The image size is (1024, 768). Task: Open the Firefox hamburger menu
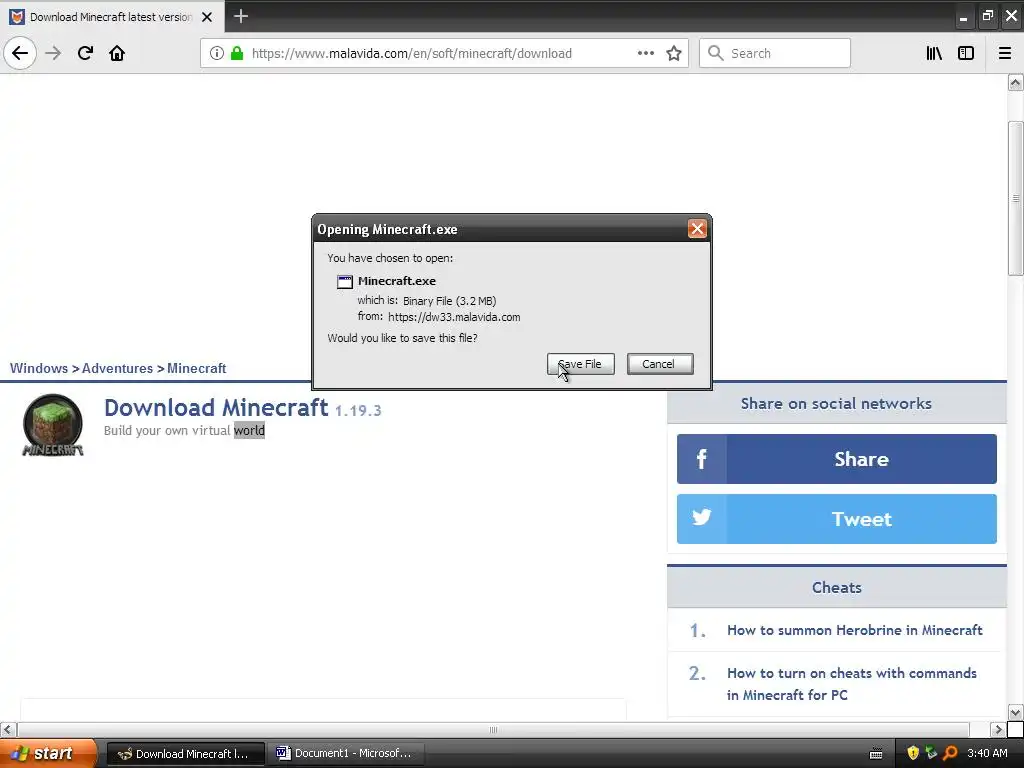point(1005,53)
